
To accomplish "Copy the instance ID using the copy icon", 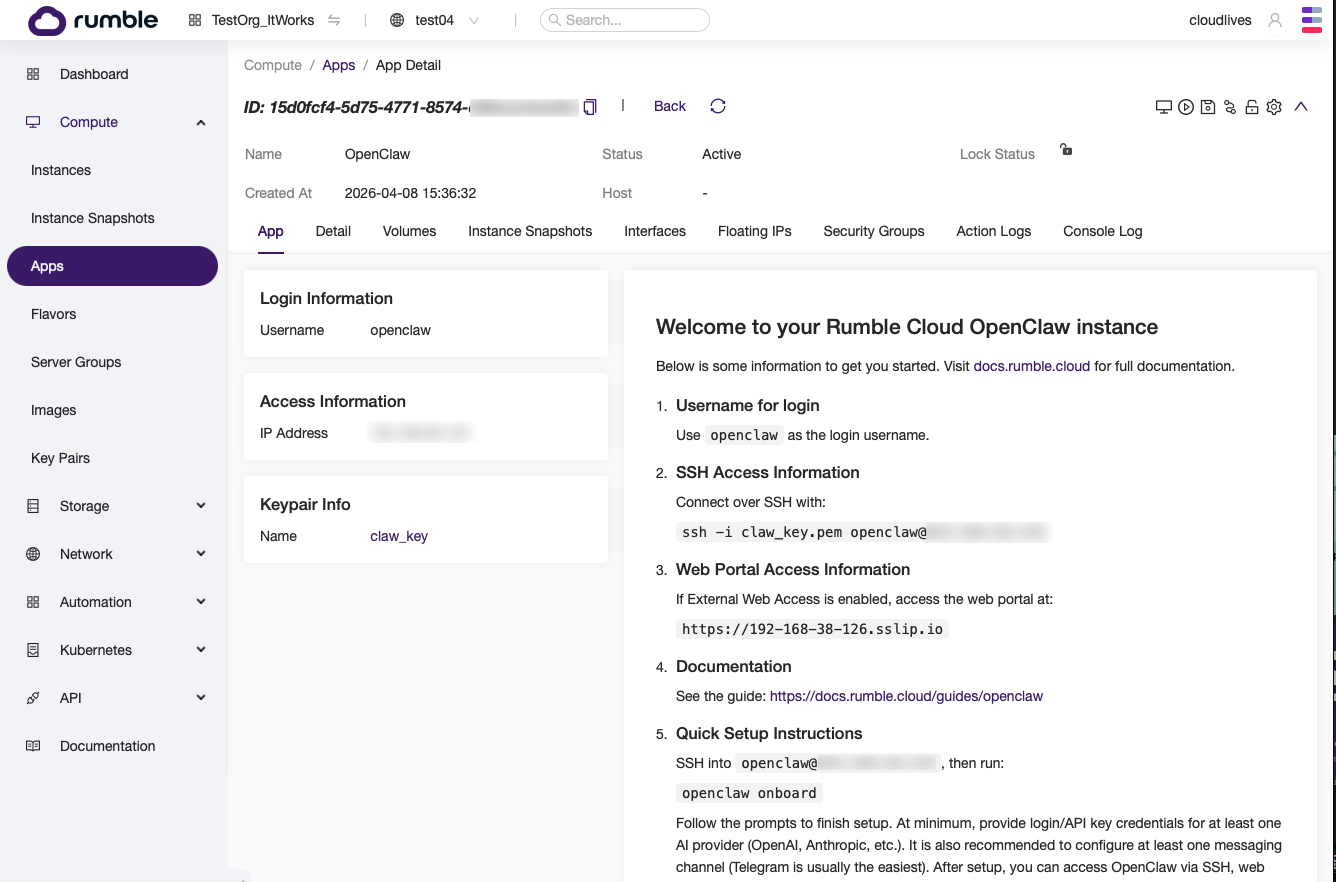I will (x=589, y=107).
